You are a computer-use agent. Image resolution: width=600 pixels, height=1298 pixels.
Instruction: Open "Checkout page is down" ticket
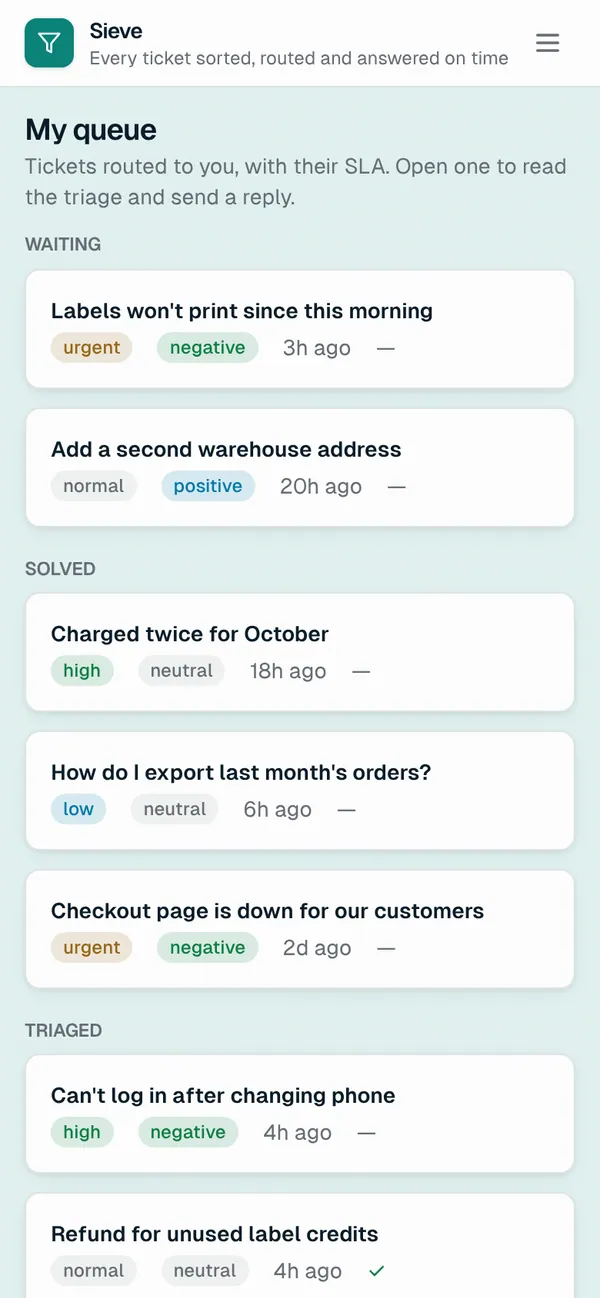300,929
